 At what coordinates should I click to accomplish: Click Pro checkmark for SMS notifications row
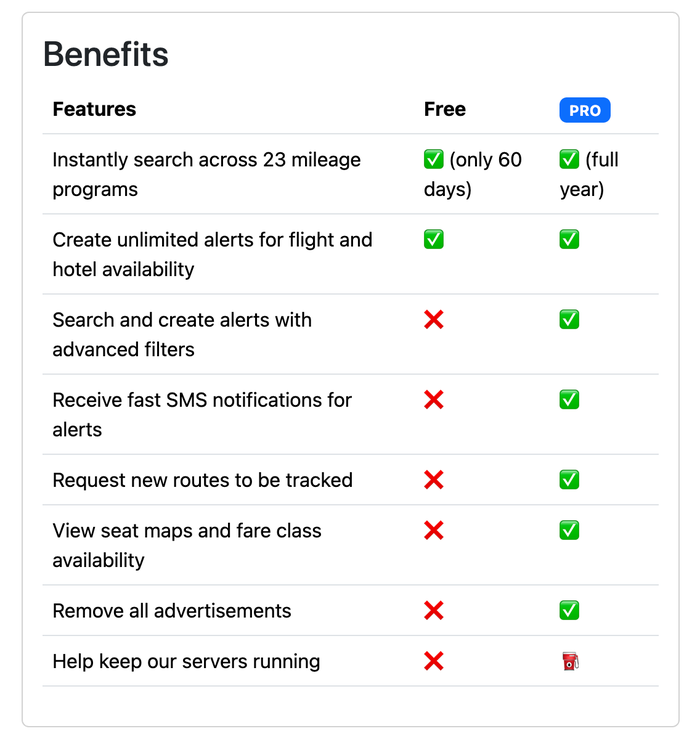pos(569,399)
